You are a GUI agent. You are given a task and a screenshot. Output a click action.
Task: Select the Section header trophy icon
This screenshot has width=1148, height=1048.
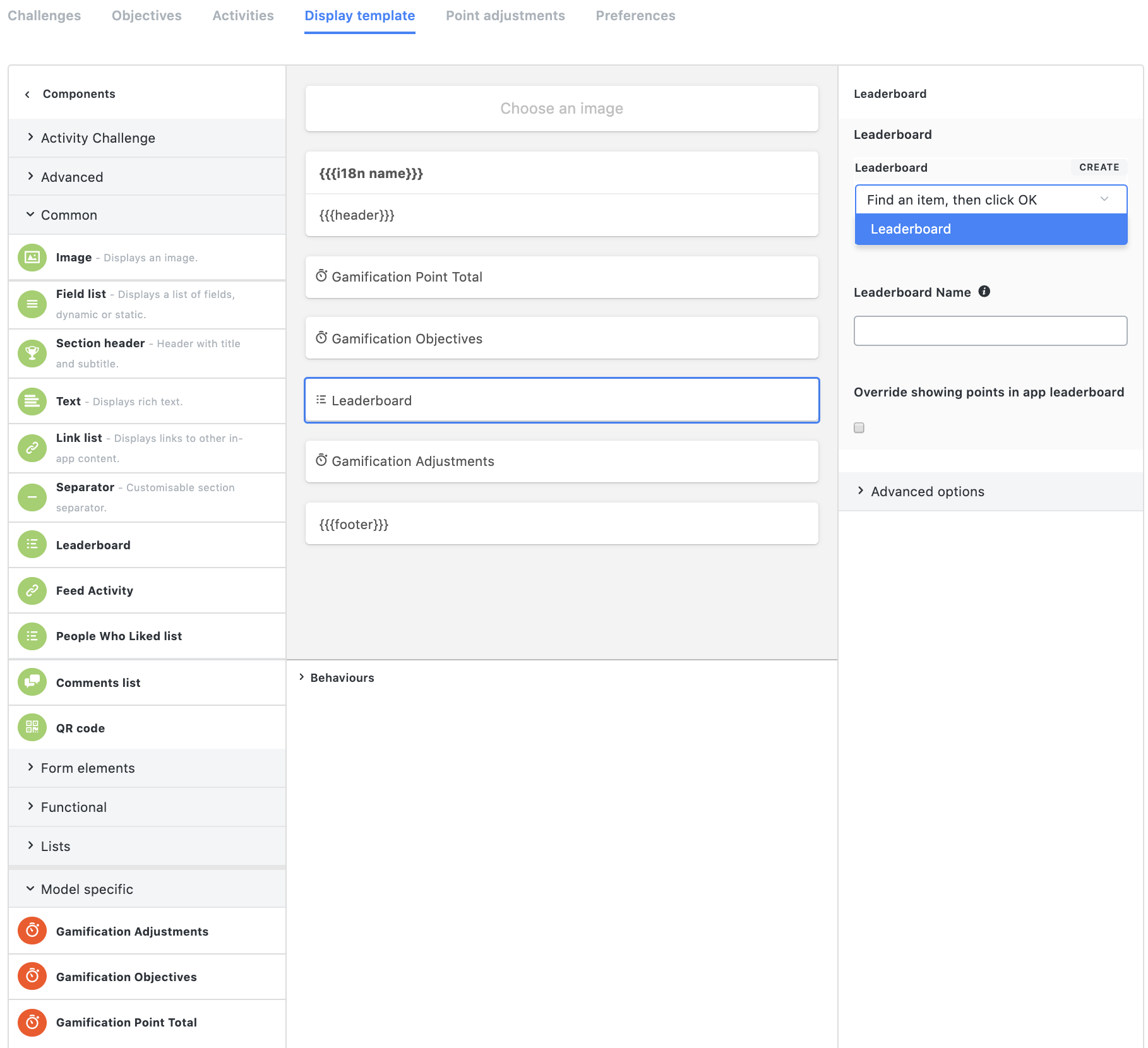(x=32, y=353)
